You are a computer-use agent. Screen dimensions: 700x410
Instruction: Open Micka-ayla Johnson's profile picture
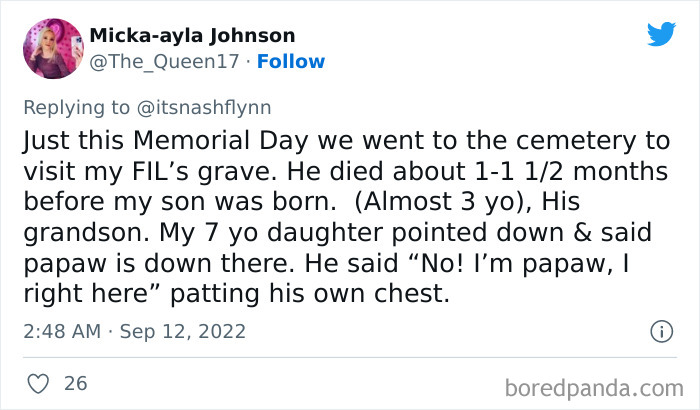click(x=52, y=48)
